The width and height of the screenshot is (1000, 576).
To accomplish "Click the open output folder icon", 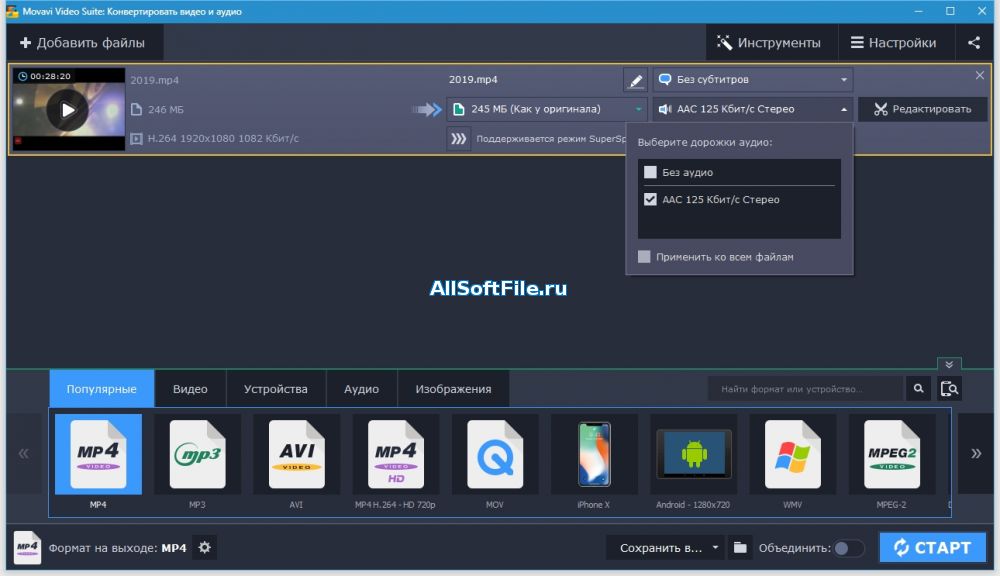I will pyautogui.click(x=740, y=548).
